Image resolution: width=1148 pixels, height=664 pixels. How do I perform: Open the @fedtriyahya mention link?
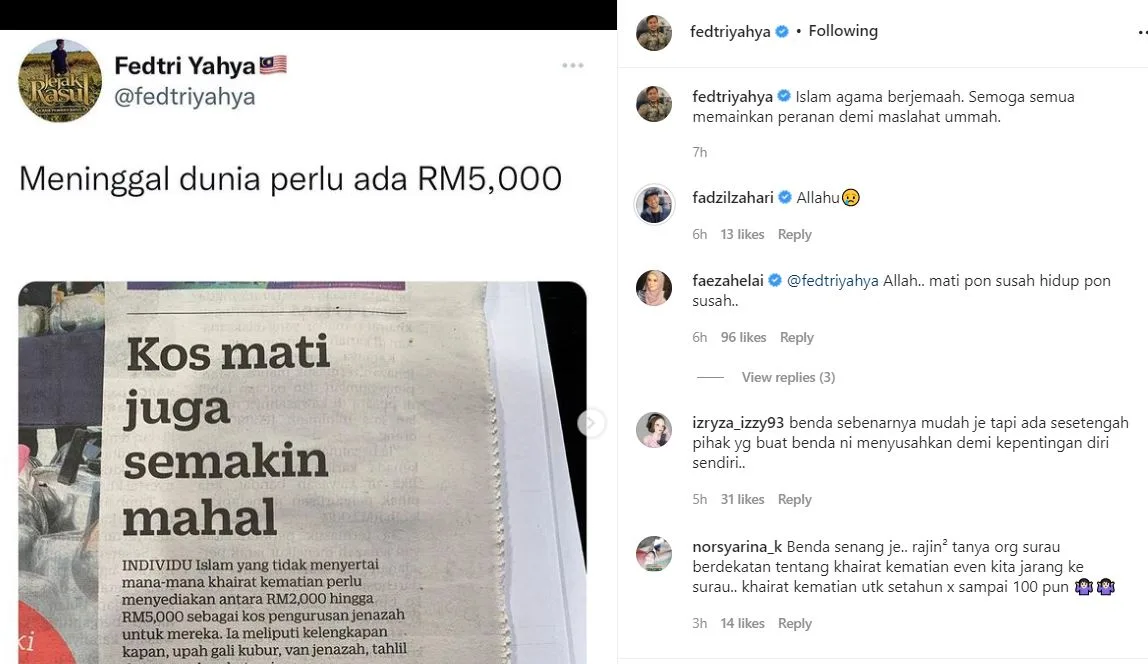832,281
